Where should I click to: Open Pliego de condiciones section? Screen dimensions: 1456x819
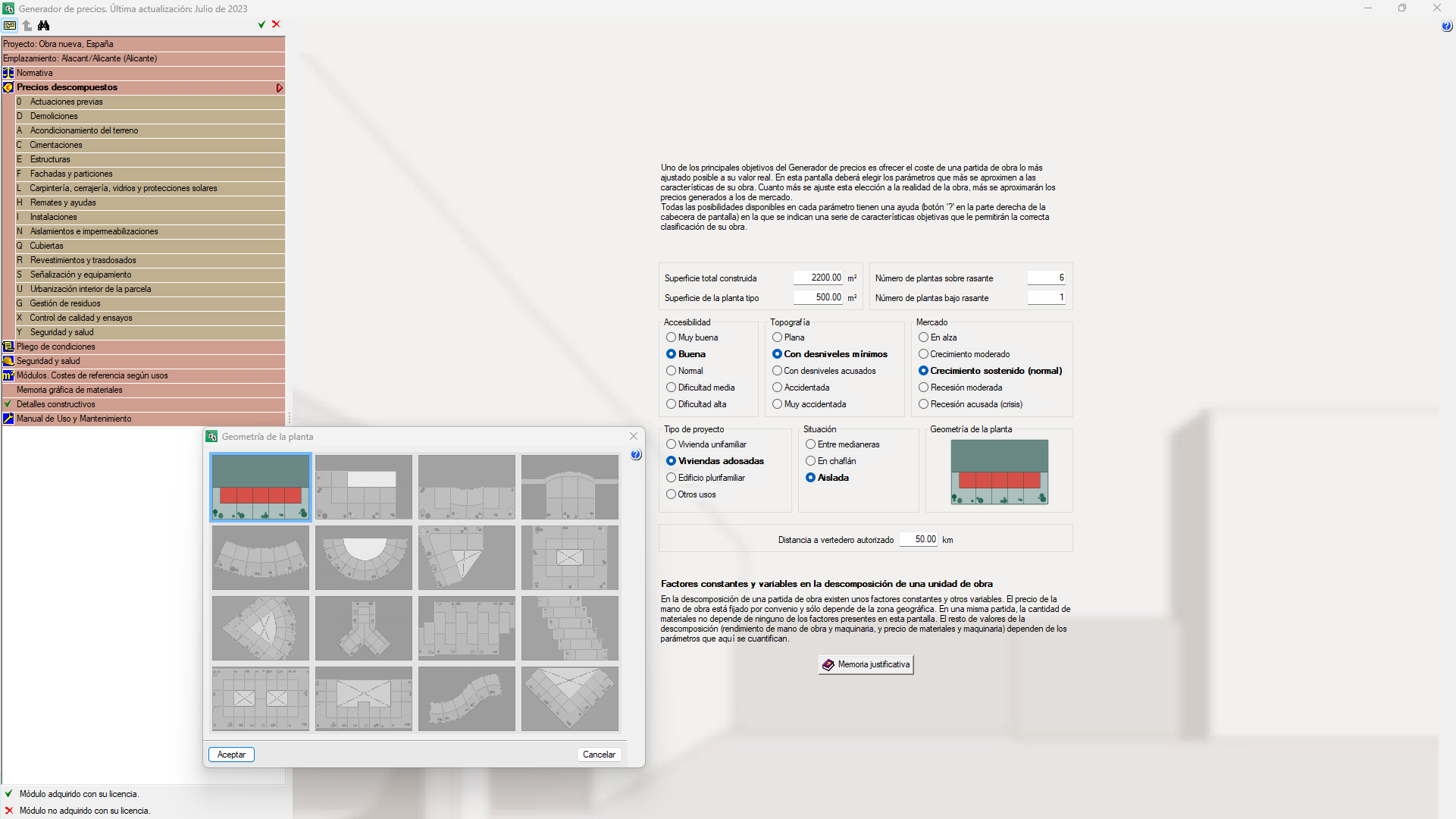[56, 347]
